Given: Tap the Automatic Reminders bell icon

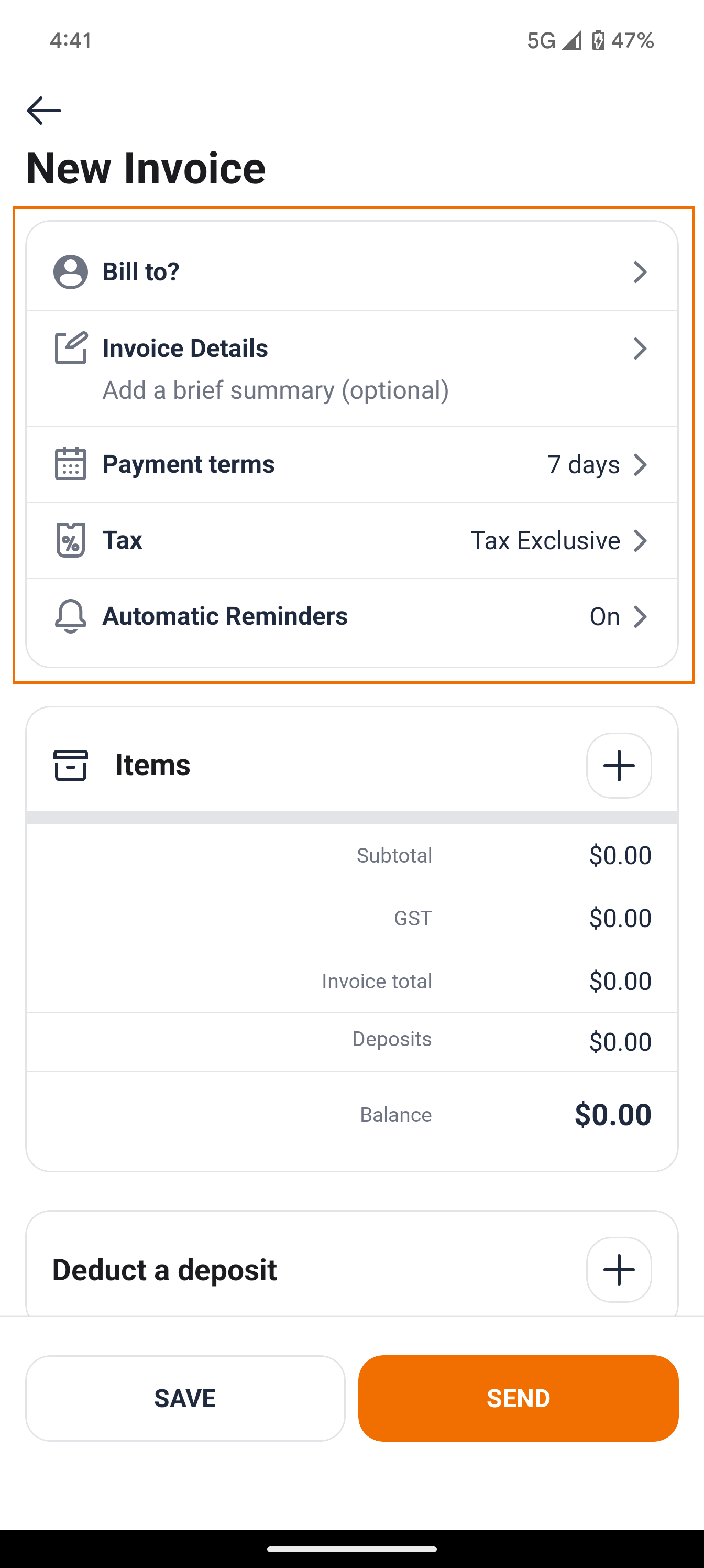Looking at the screenshot, I should coord(71,616).
